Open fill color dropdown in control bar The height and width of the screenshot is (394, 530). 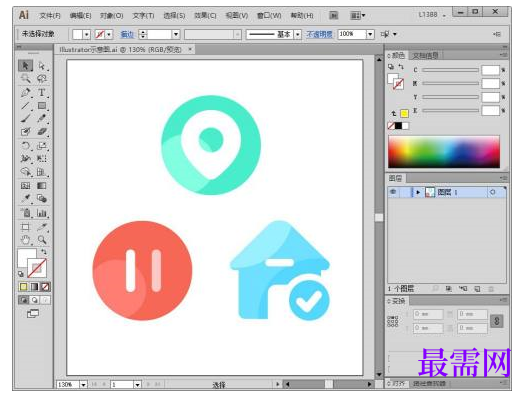(x=87, y=34)
